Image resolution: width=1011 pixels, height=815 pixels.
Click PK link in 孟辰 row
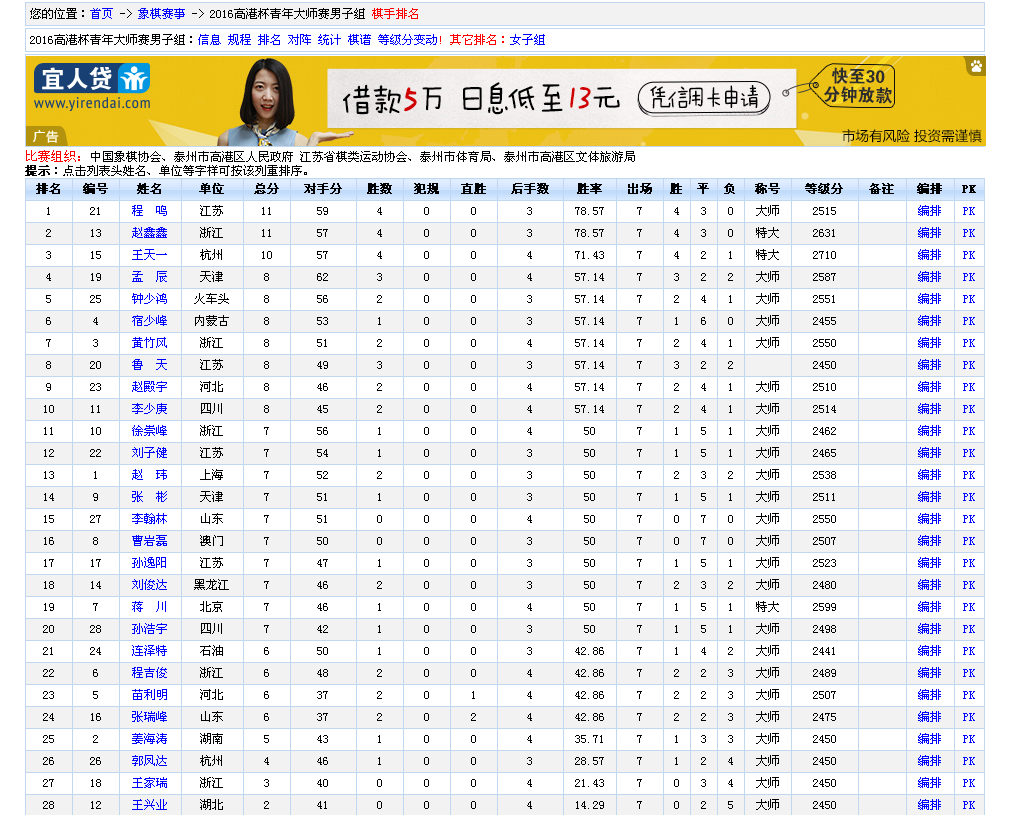(x=968, y=277)
